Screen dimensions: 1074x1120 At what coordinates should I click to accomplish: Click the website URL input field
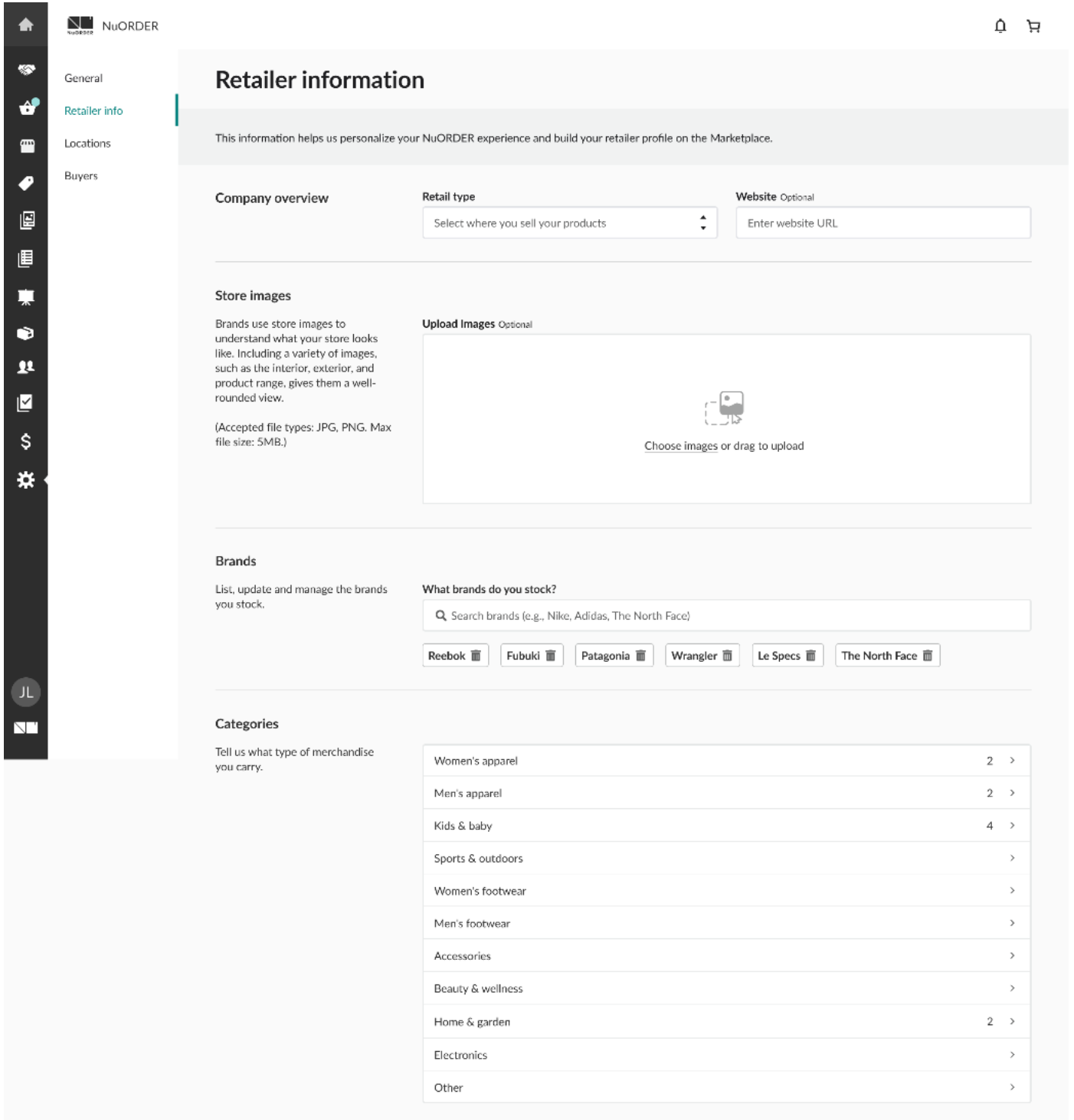tap(882, 223)
